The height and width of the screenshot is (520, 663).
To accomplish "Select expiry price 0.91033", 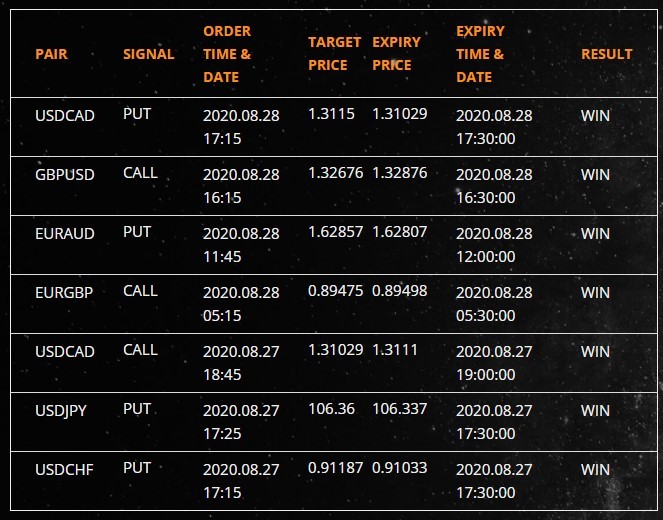I will pos(400,468).
